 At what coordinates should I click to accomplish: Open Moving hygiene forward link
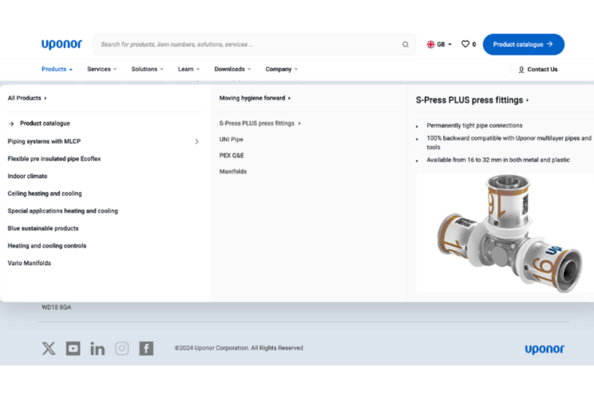click(x=255, y=98)
